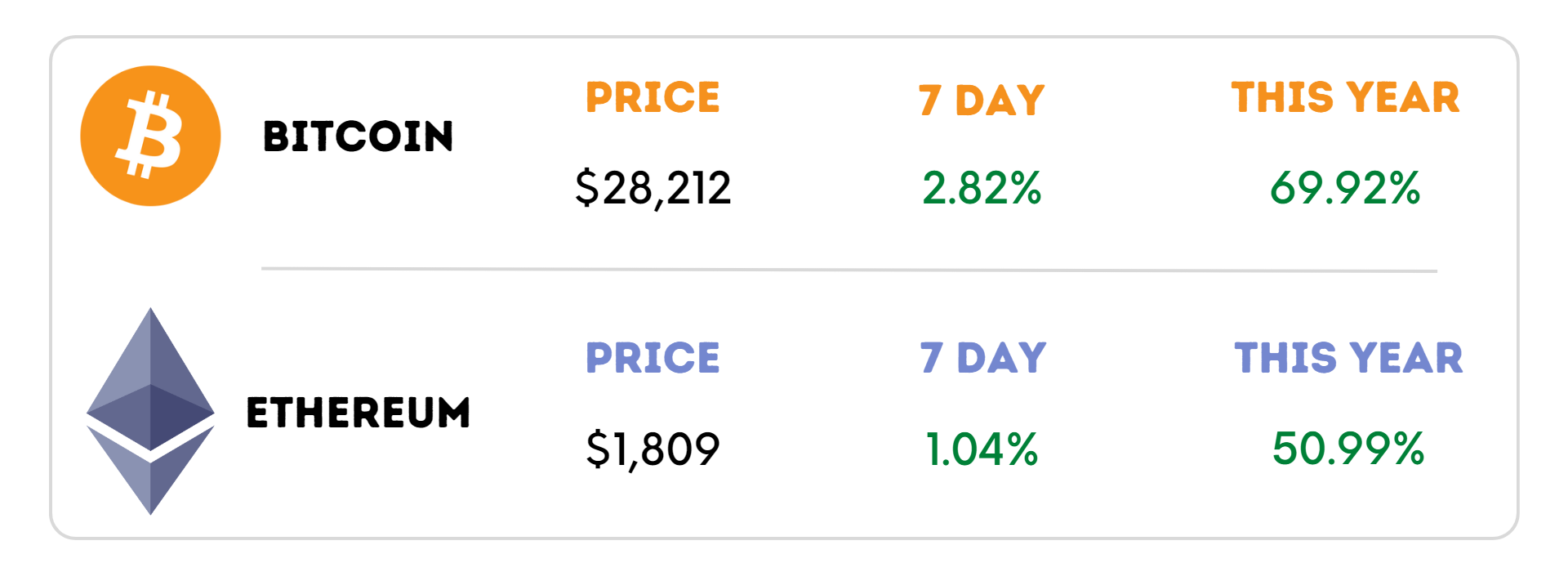The height and width of the screenshot is (572, 1568).
Task: Click the dollar sign in Ethereum's price
Action: (x=598, y=449)
